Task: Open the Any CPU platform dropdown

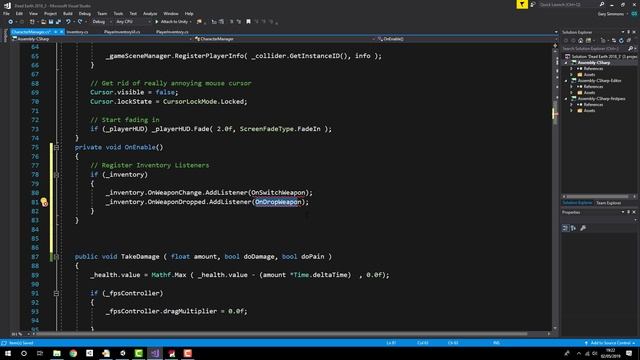Action: 133,22
